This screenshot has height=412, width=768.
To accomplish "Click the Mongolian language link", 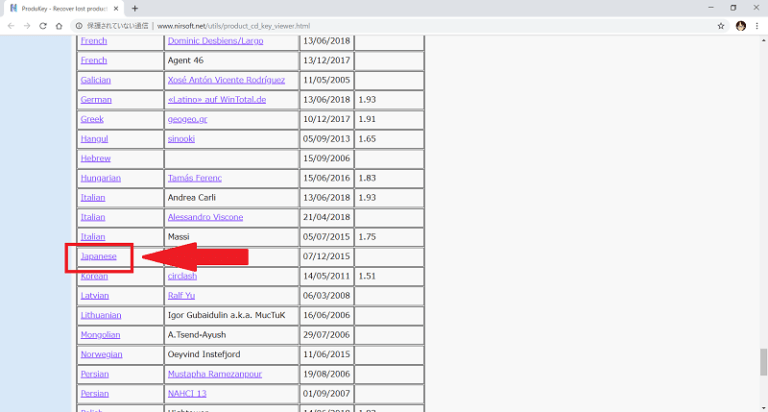I will 100,334.
